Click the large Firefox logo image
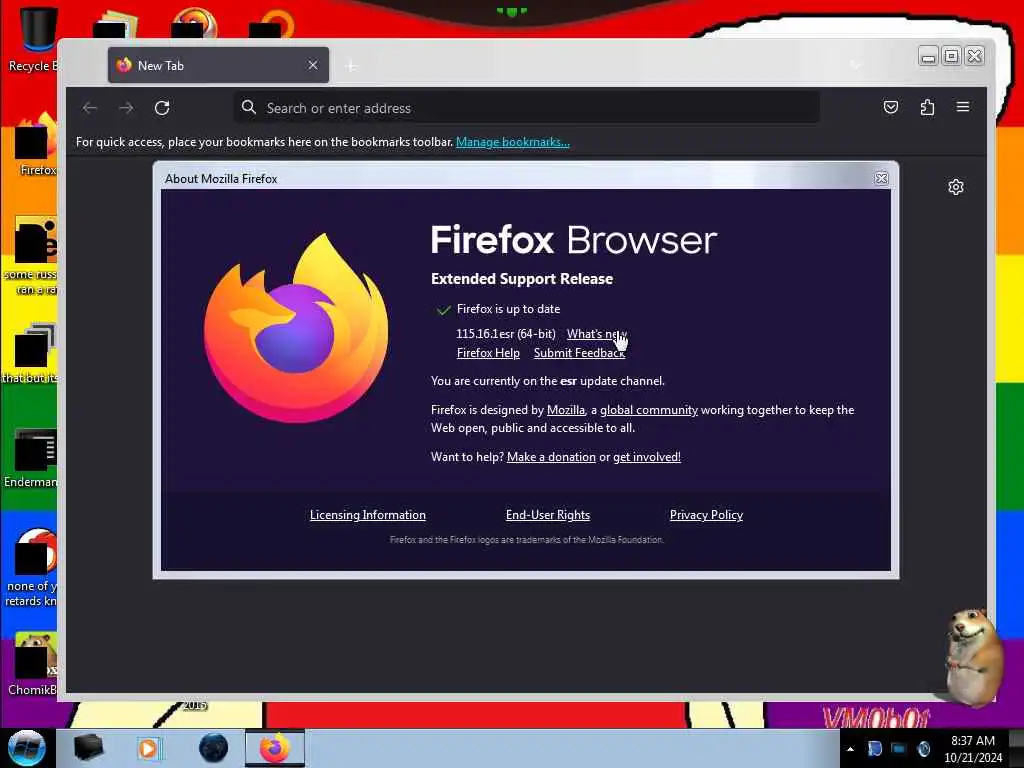The width and height of the screenshot is (1024, 768). [296, 328]
